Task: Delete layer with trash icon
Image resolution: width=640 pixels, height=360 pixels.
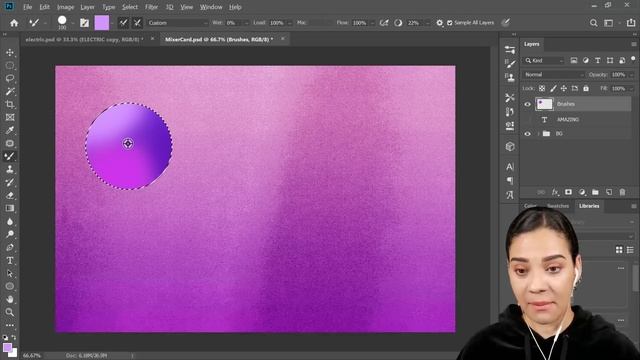Action: (622, 192)
